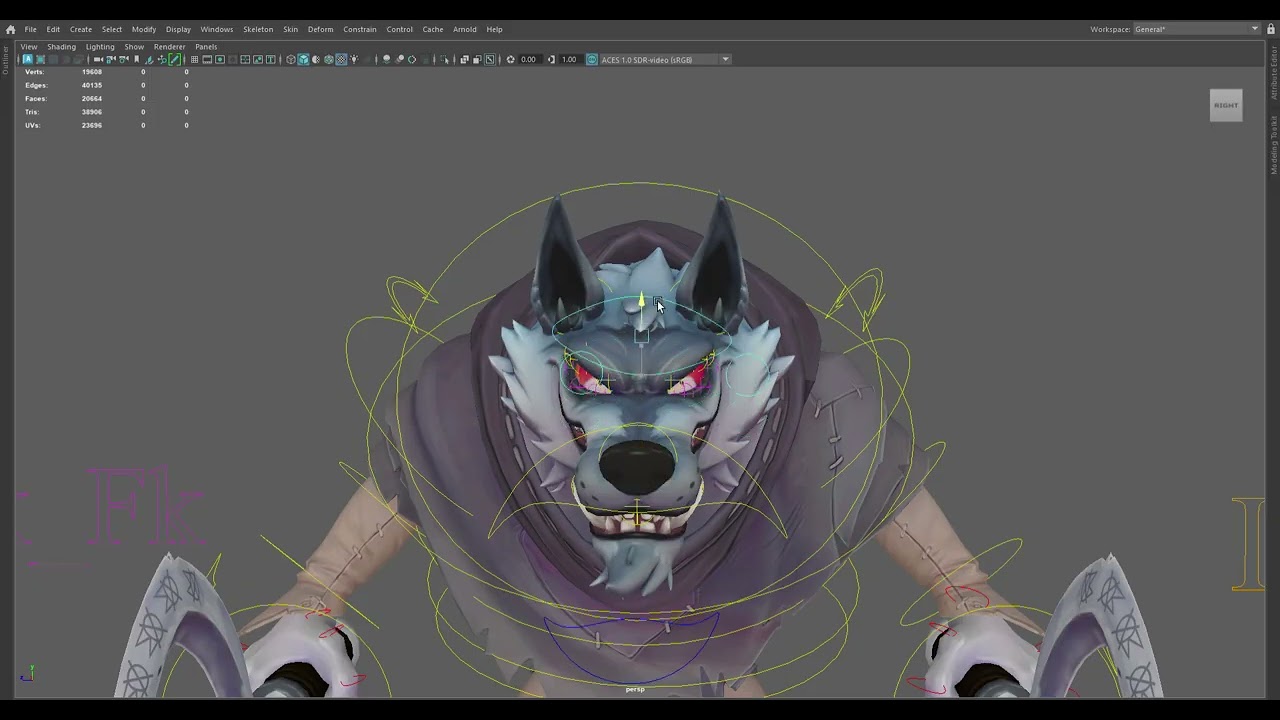This screenshot has width=1280, height=720.
Task: Open the Display menu
Action: point(178,29)
